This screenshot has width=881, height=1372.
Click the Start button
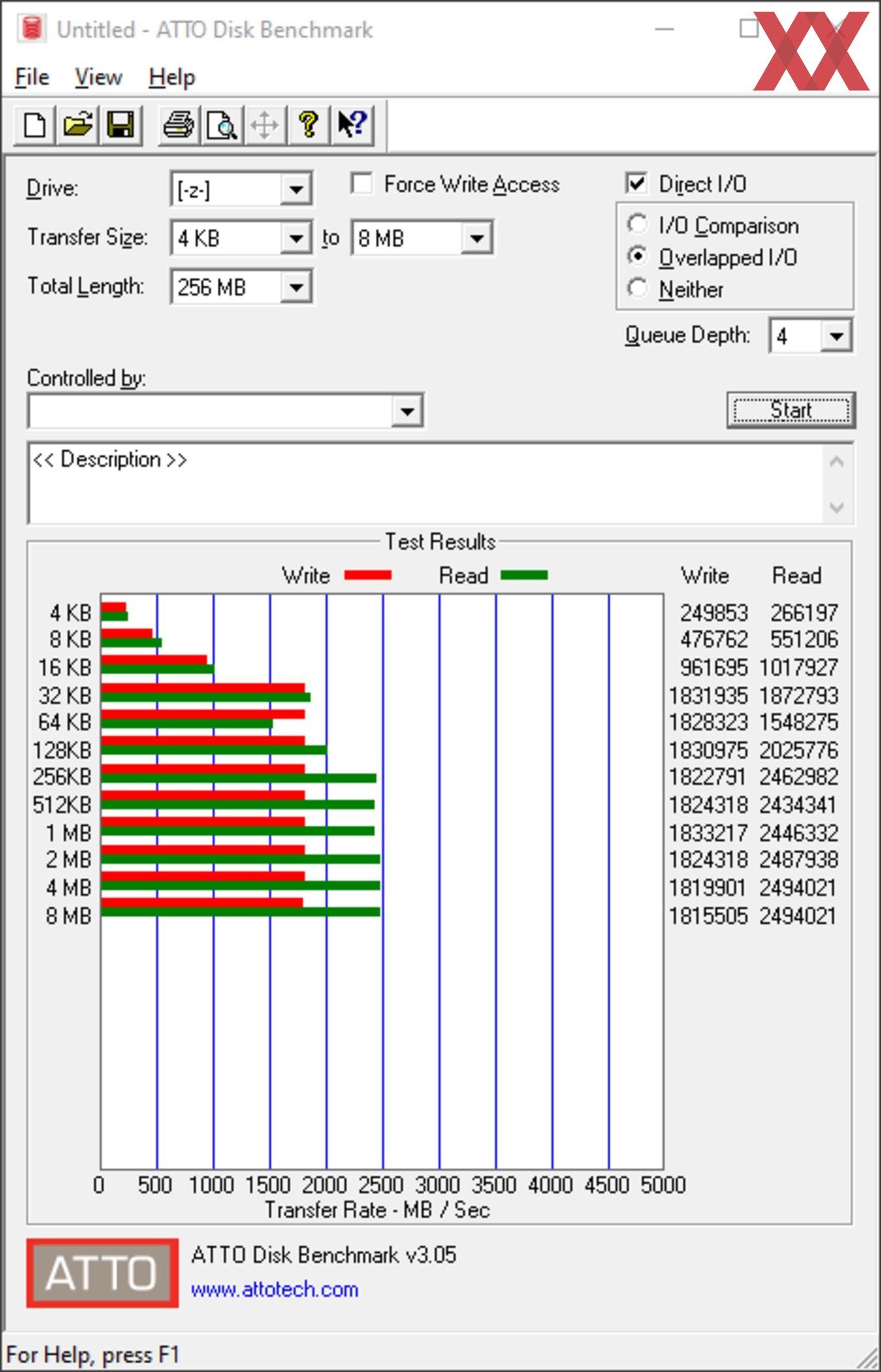pyautogui.click(x=791, y=410)
